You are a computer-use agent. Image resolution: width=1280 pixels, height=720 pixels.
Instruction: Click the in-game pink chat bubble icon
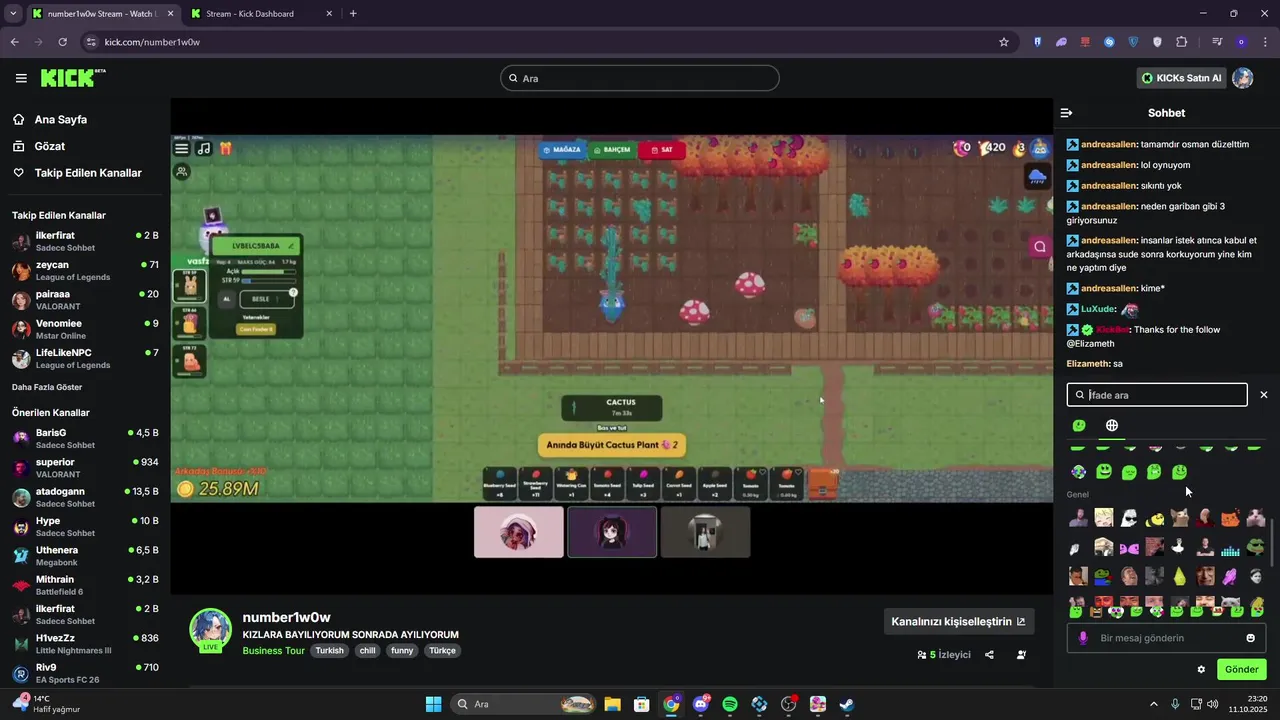1040,246
